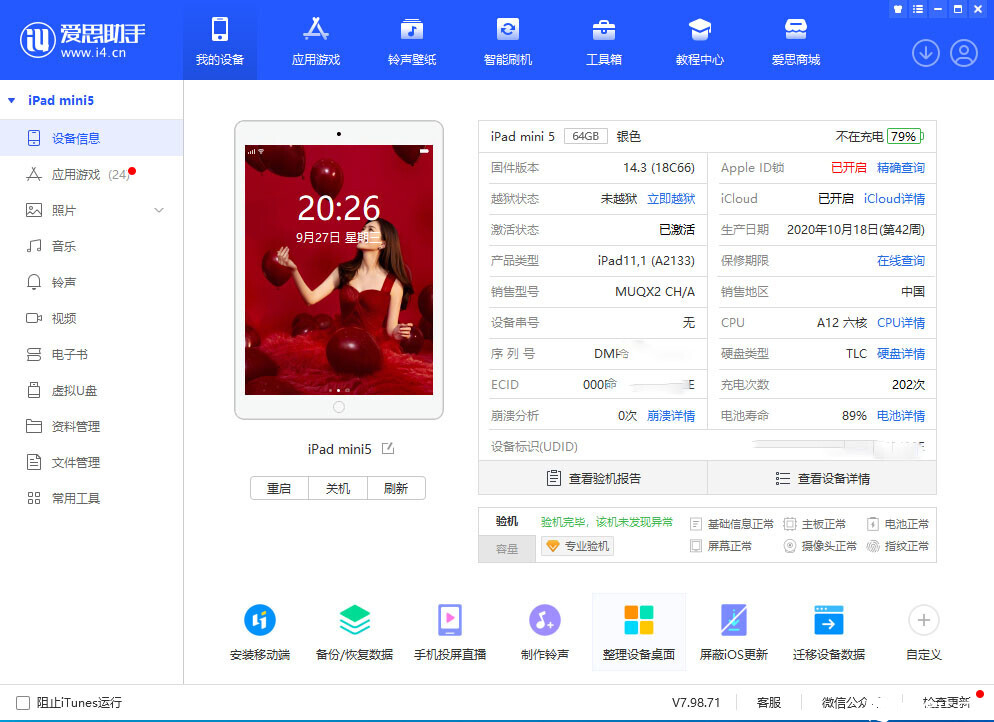Open 应用游戏 (24) in the sidebar
Image resolution: width=994 pixels, height=722 pixels.
[91, 174]
